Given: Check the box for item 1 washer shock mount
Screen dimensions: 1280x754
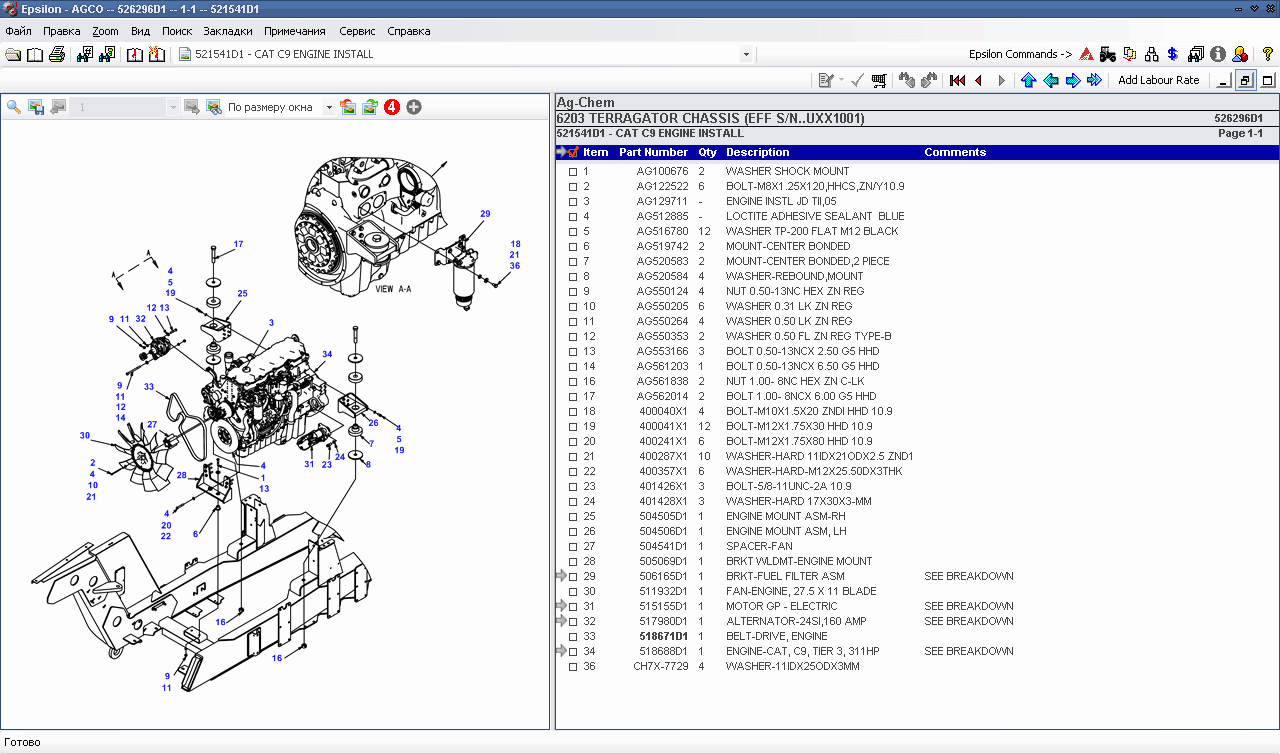Looking at the screenshot, I should [x=573, y=172].
